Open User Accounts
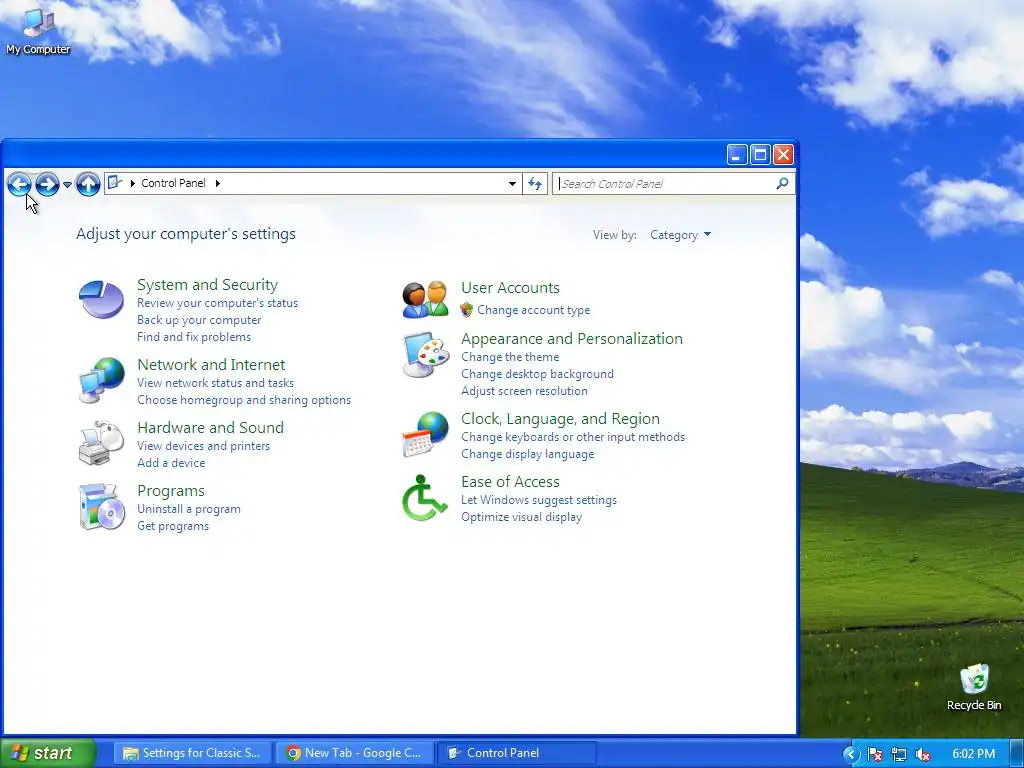Screen dimensions: 1024x768 [510, 288]
